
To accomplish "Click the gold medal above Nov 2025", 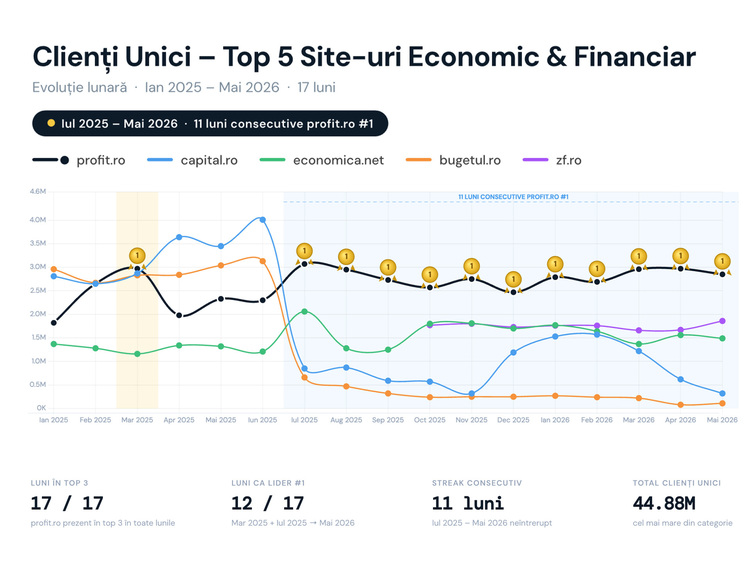I will 472,266.
